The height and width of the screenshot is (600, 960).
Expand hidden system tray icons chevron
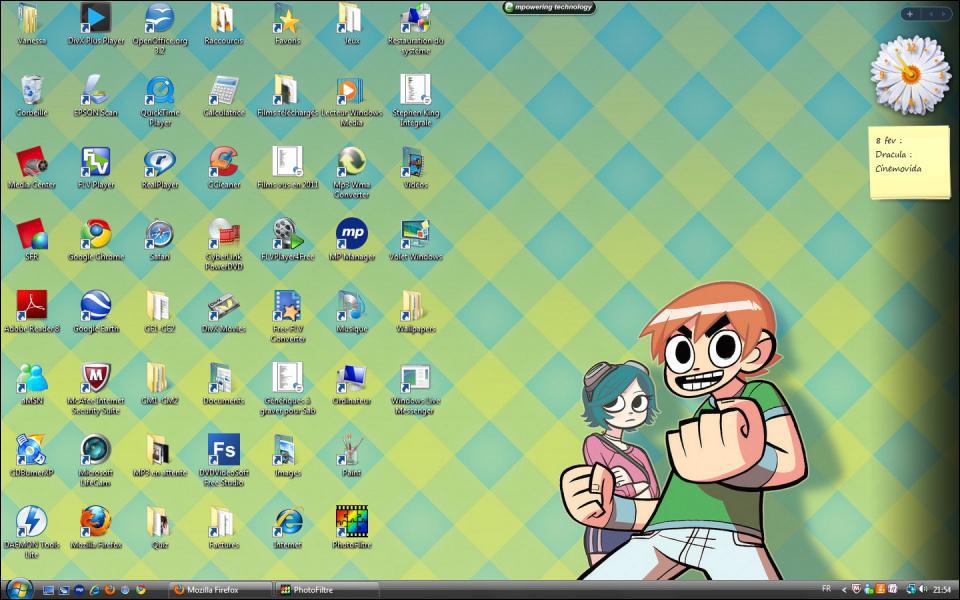[x=844, y=590]
